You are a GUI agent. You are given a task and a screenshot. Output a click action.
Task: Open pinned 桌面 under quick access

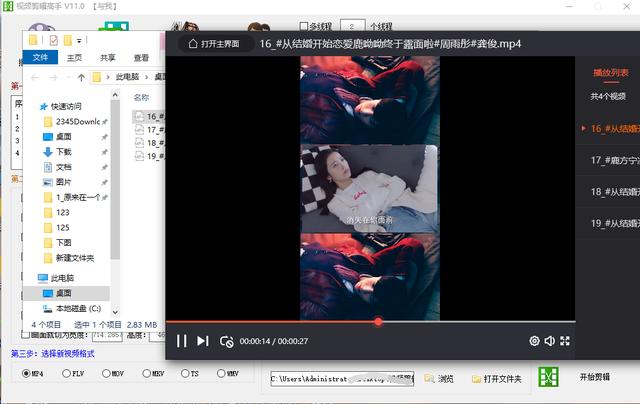pos(64,136)
